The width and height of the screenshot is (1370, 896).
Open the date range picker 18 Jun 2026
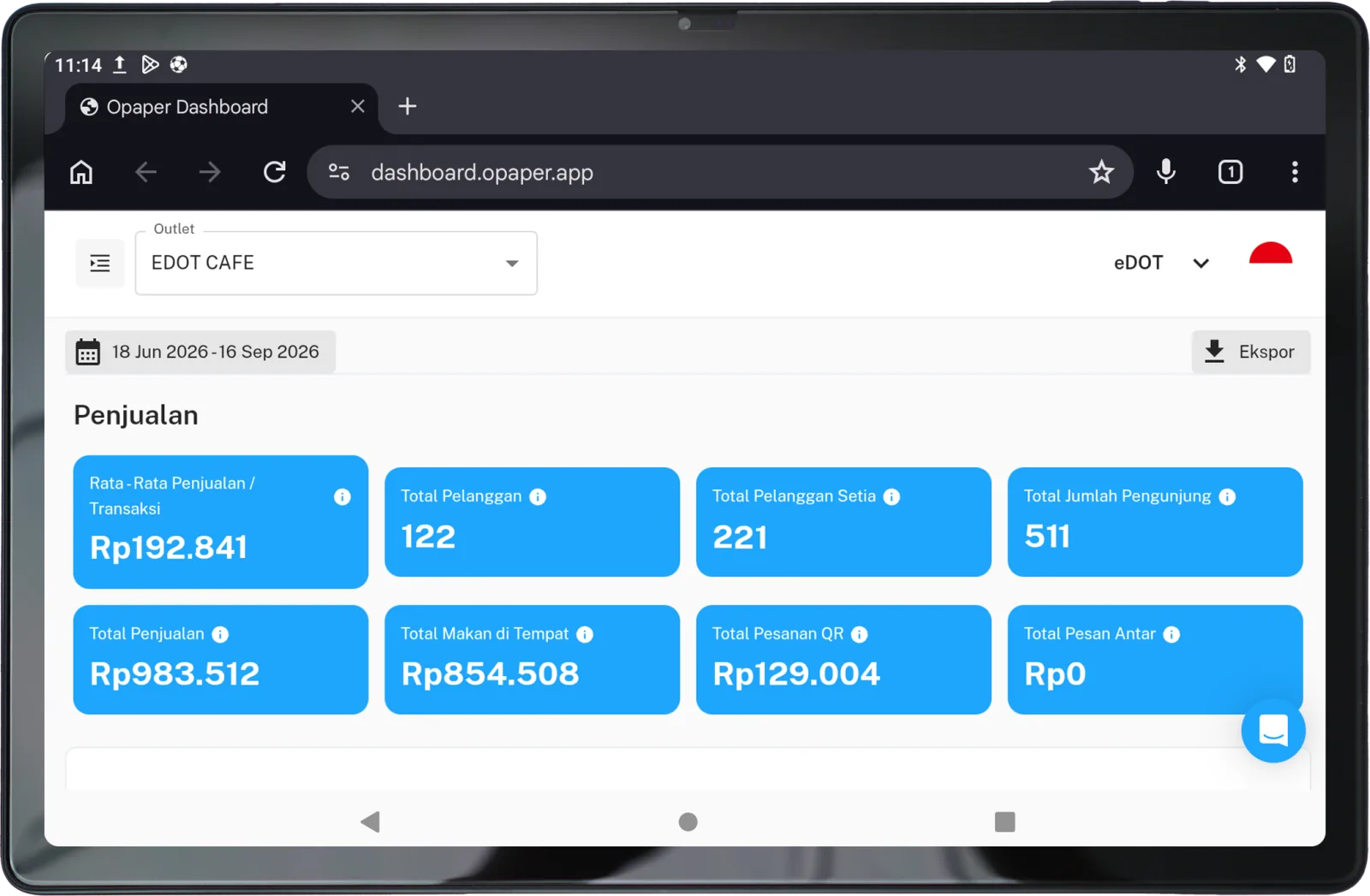[200, 352]
